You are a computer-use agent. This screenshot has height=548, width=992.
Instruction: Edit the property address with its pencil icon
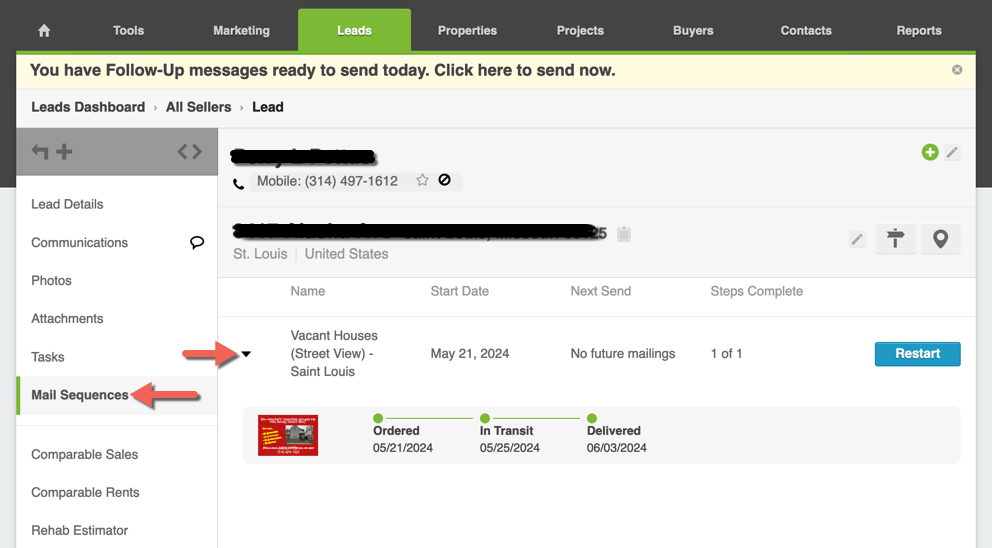coord(857,239)
